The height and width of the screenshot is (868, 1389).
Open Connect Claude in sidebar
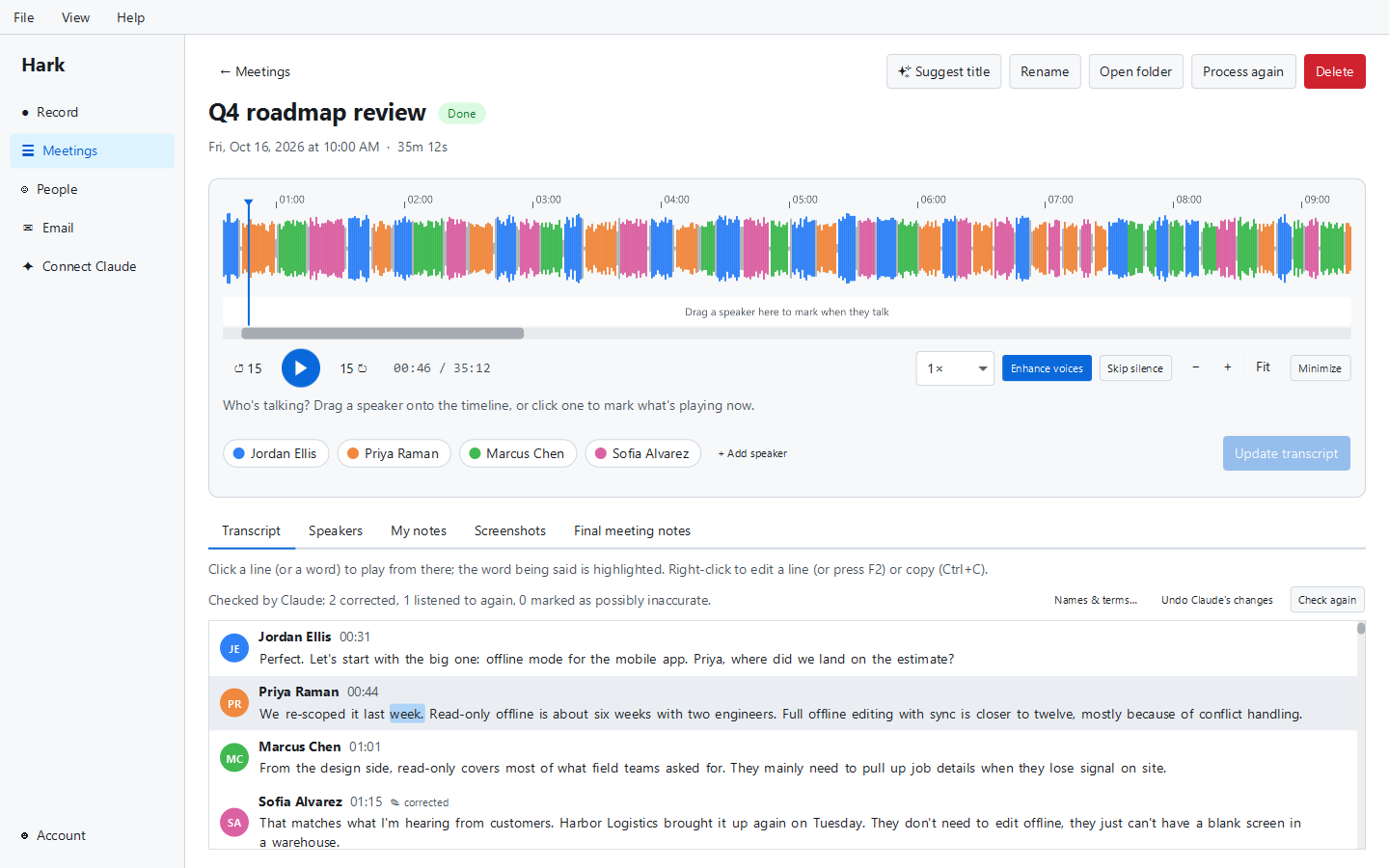click(93, 266)
